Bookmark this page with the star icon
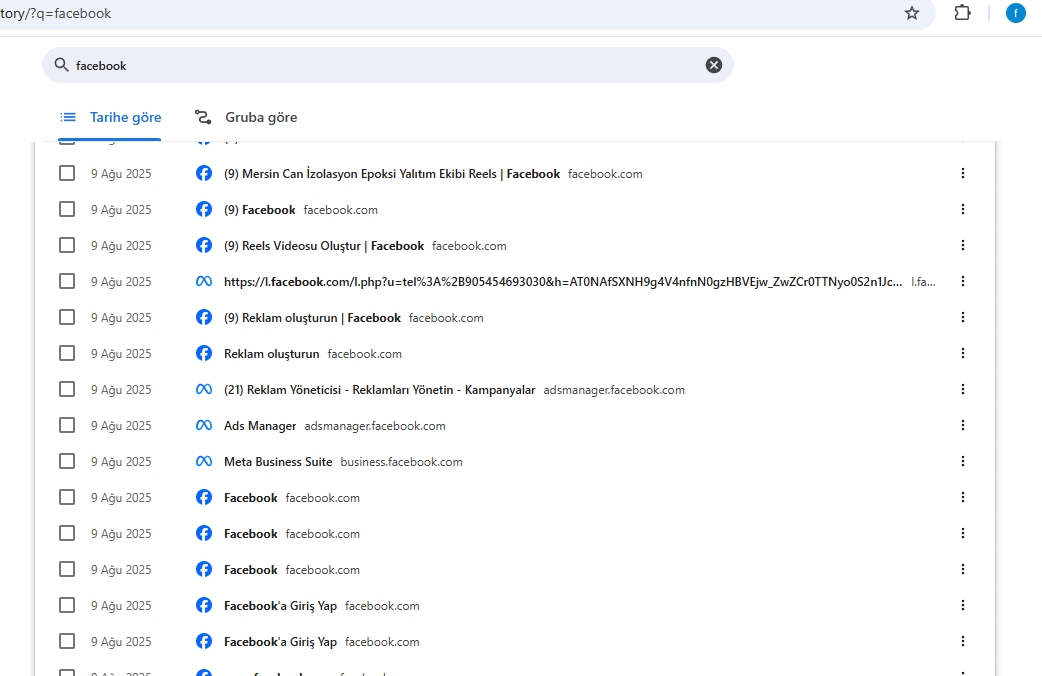This screenshot has width=1042, height=676. coord(912,13)
